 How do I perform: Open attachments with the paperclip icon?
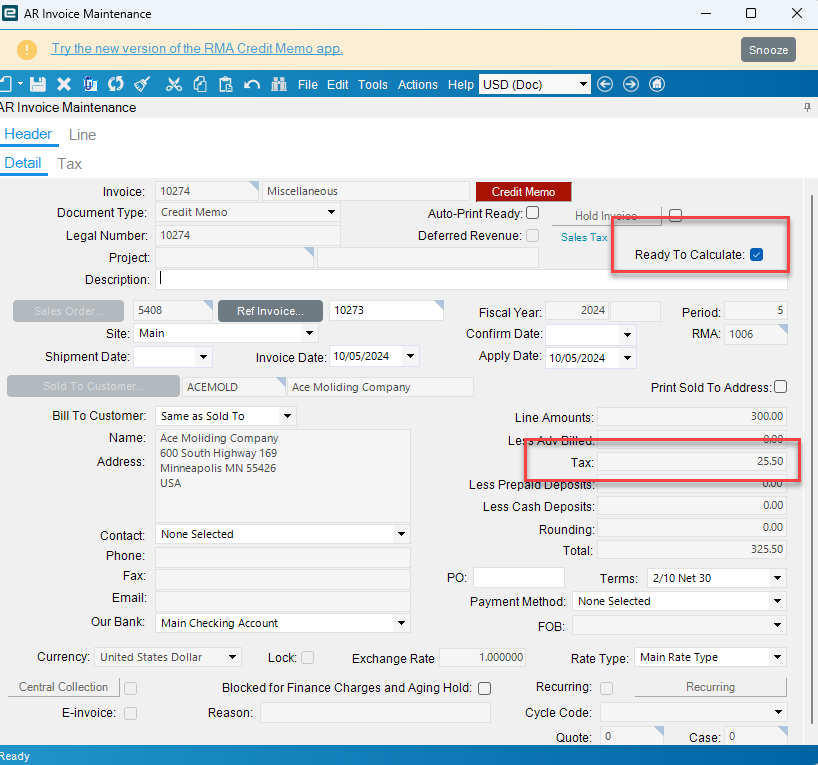tap(90, 84)
